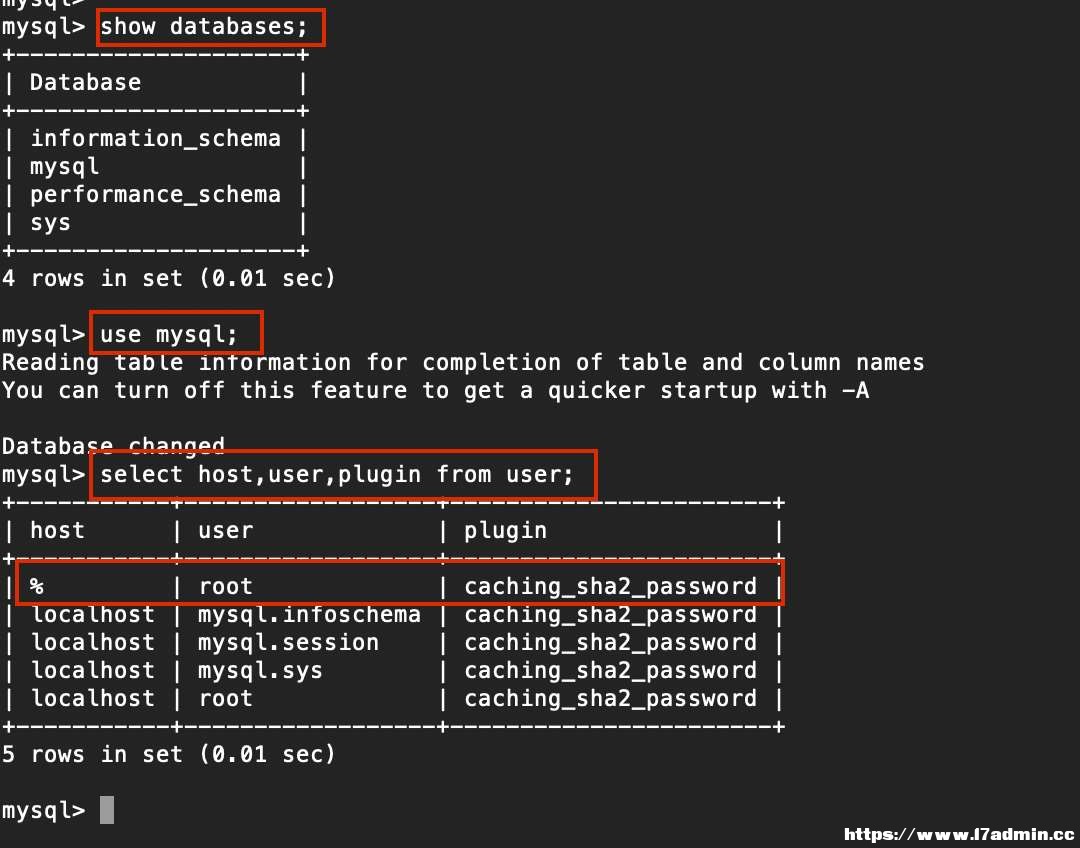Image resolution: width=1080 pixels, height=848 pixels.
Task: Click caching_sha2_password in the highlighted root row
Action: click(610, 587)
